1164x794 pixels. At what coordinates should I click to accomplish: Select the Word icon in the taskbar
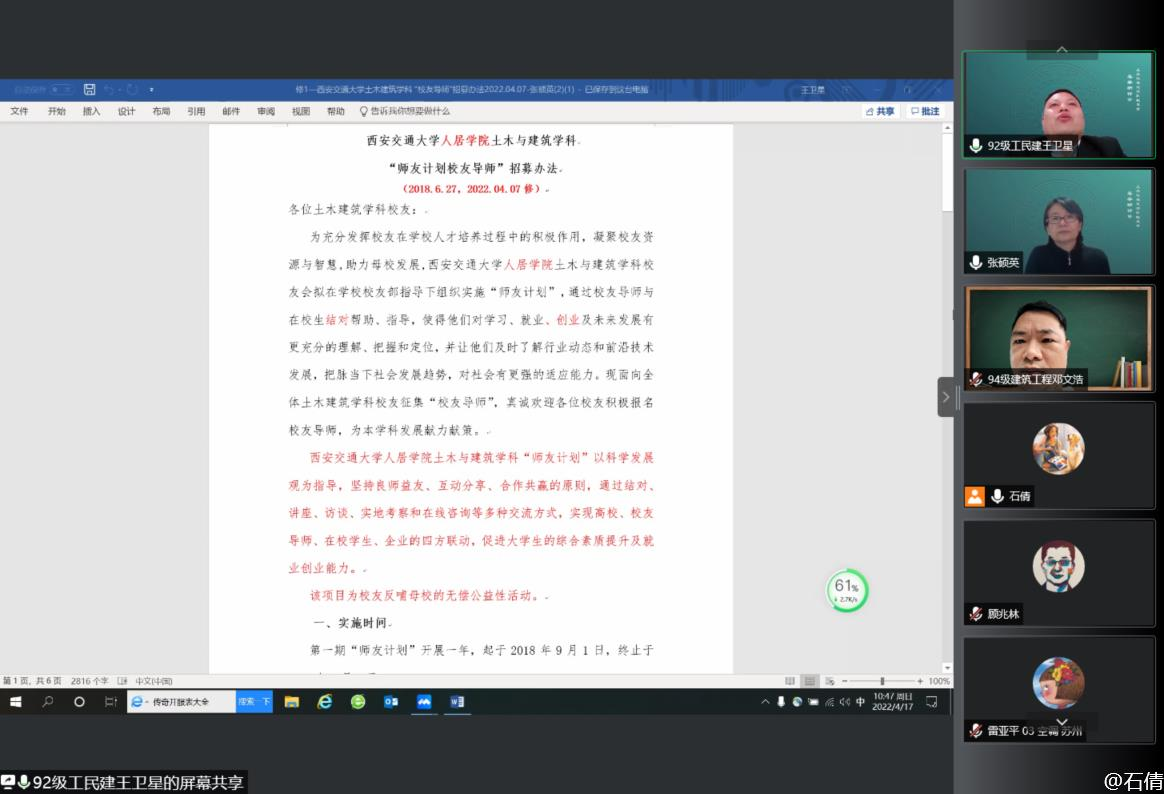[457, 702]
